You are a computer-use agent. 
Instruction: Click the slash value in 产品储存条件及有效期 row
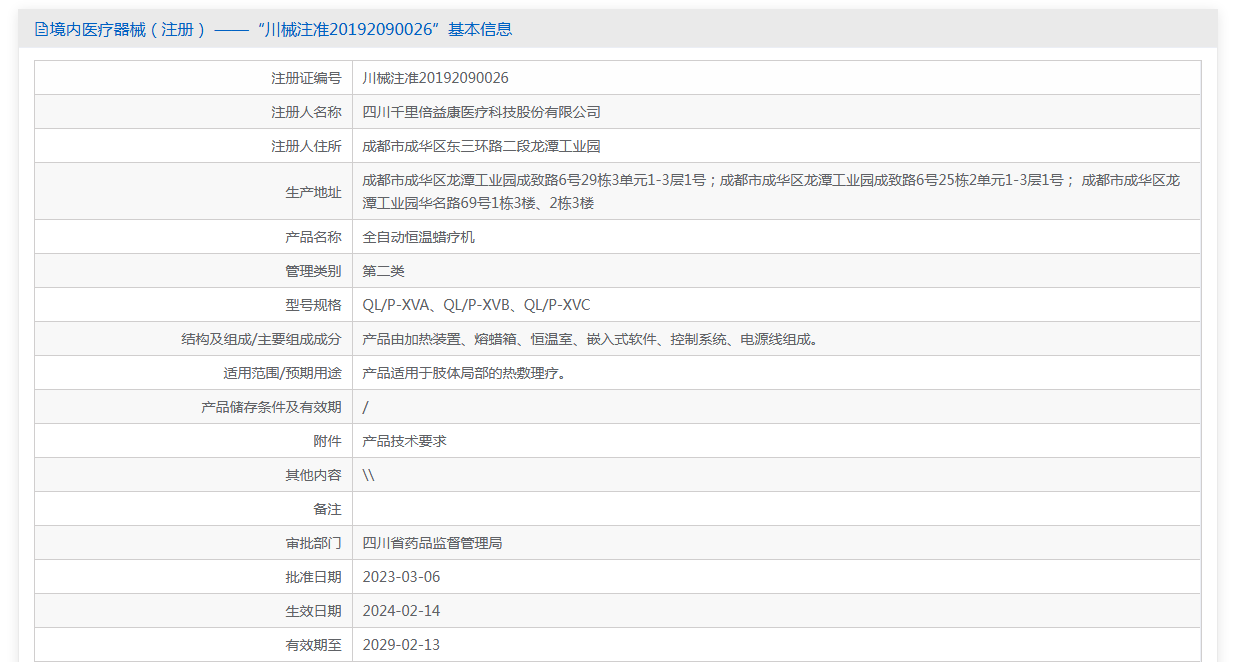(365, 407)
